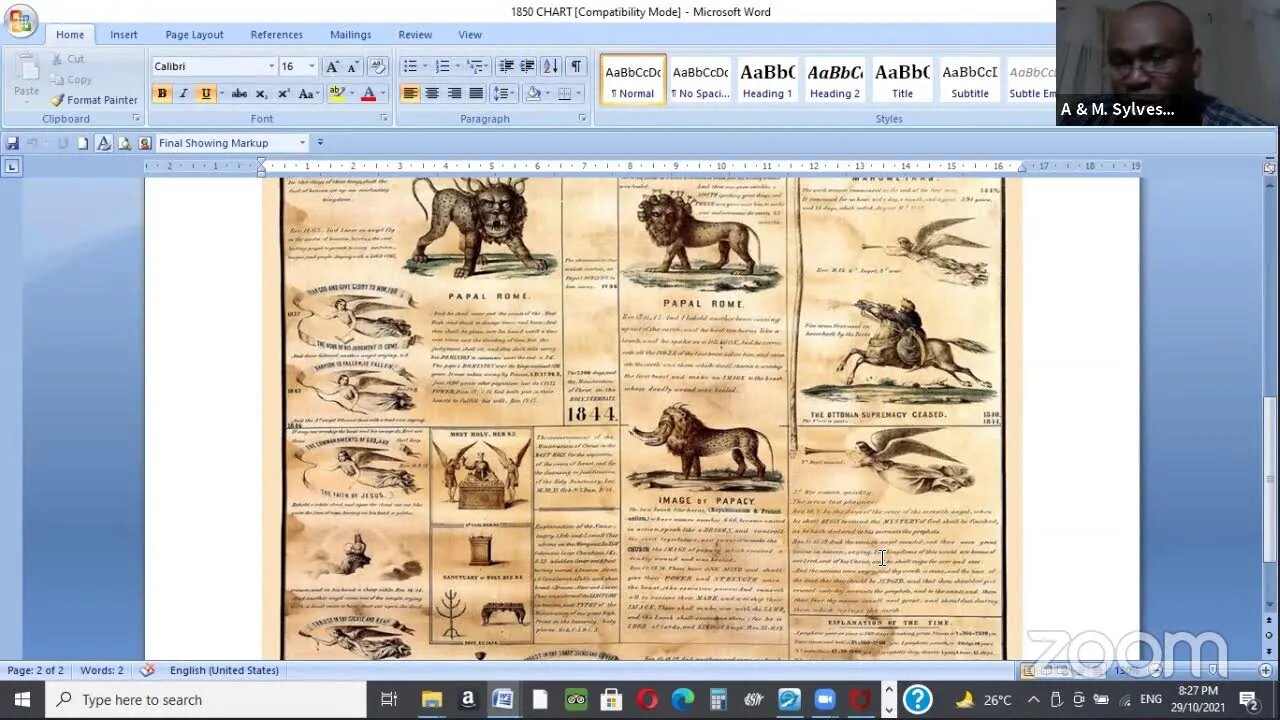Apply the No Spacing style
The width and height of the screenshot is (1280, 720).
[700, 79]
